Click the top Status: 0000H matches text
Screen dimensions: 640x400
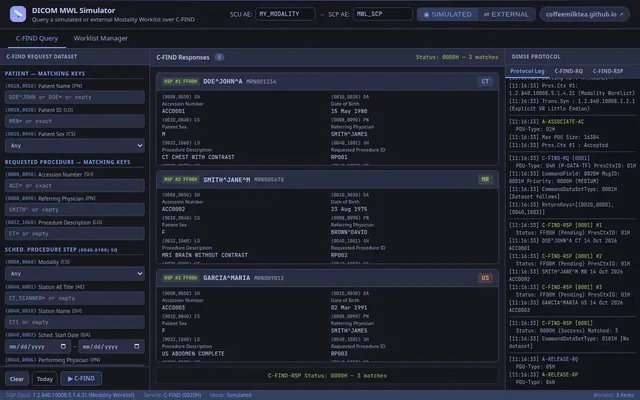(457, 57)
